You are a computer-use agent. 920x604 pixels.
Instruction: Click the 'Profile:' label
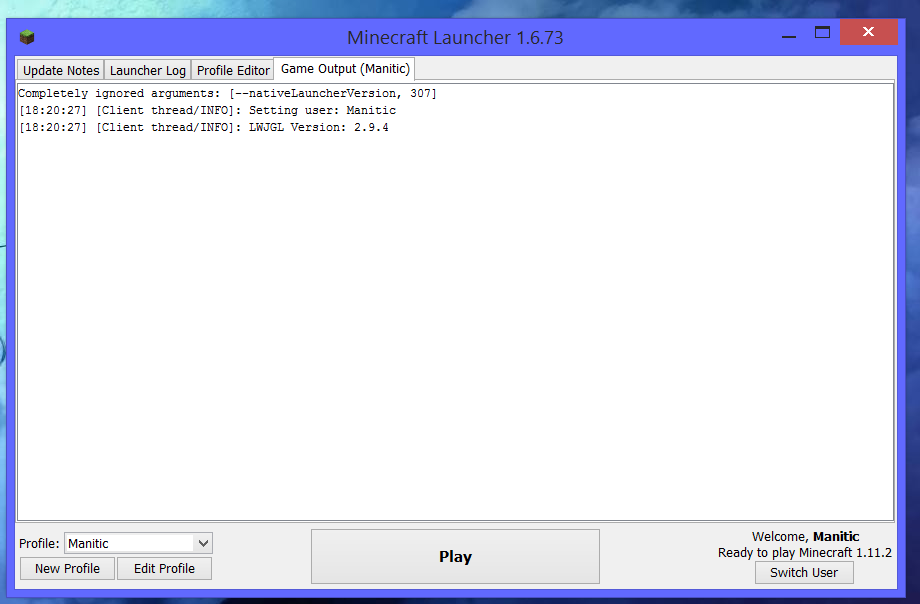(x=39, y=544)
